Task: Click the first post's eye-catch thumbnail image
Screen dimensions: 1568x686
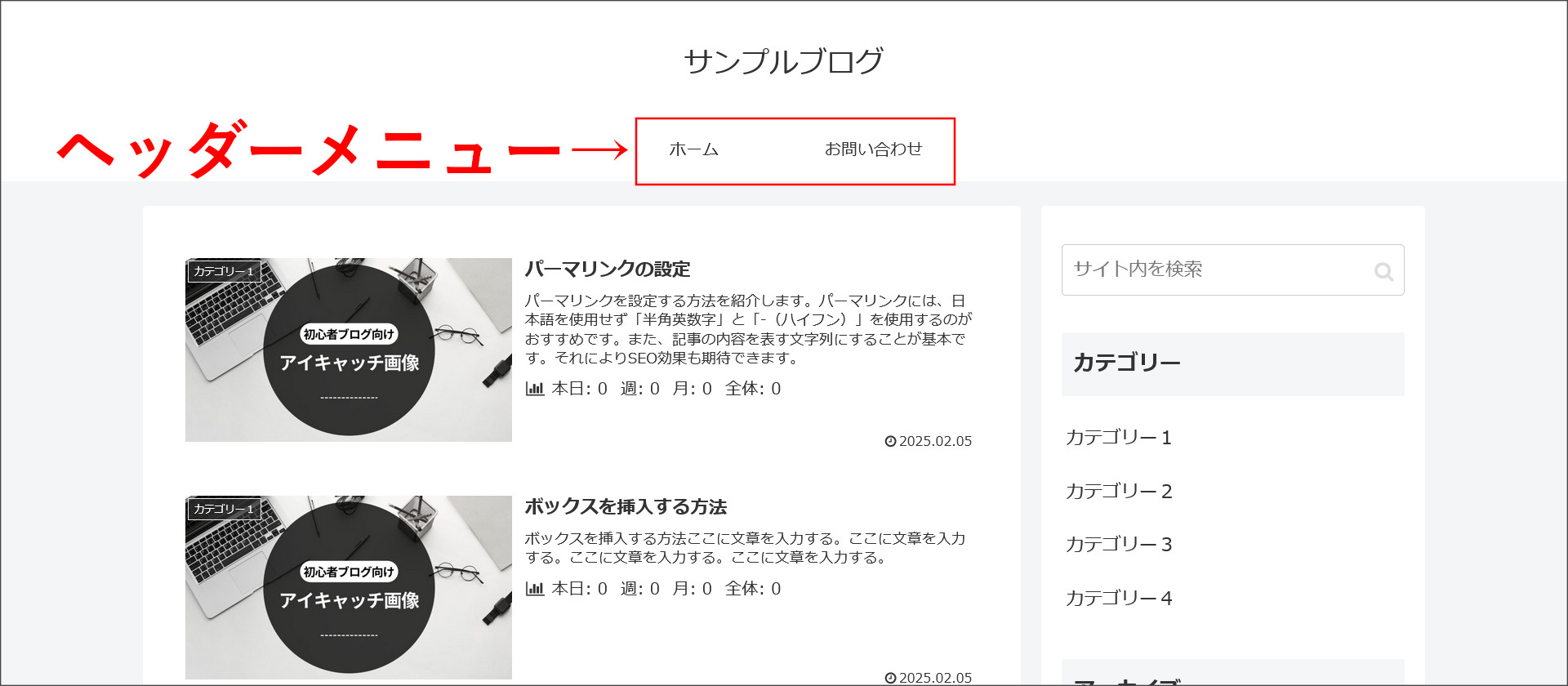Action: click(x=349, y=350)
